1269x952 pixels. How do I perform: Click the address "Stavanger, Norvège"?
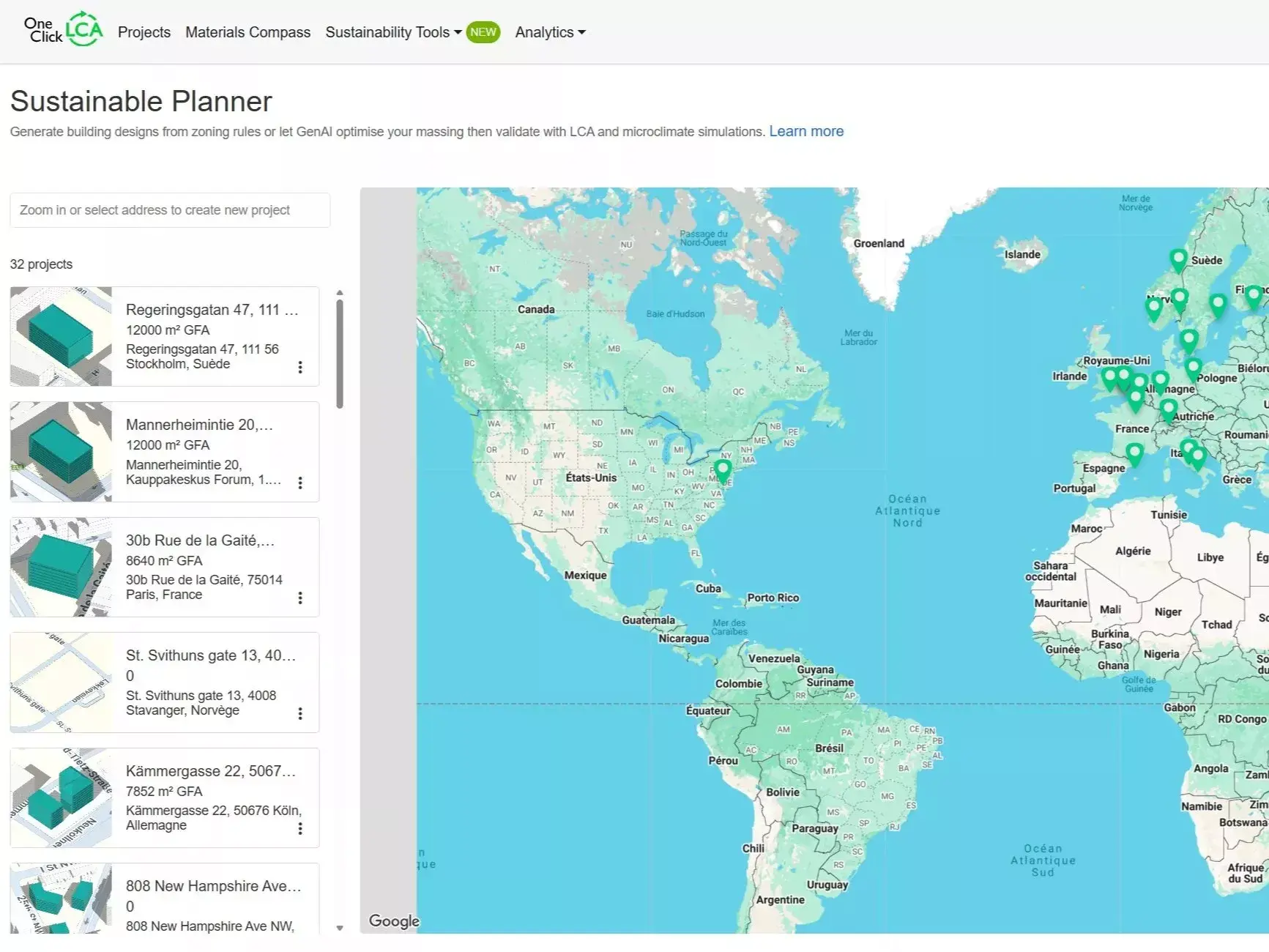(x=182, y=711)
